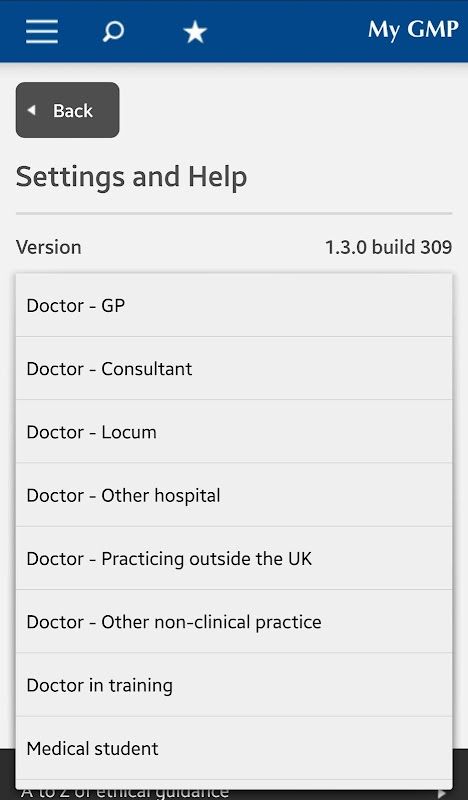This screenshot has height=800, width=468.
Task: Pick Doctor - Locum from dropdown
Action: coord(234,432)
